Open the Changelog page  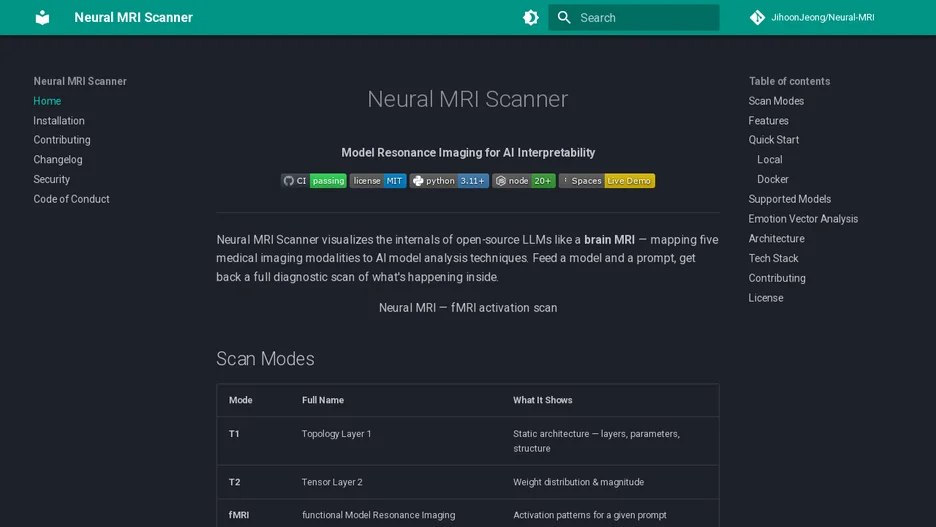point(58,159)
